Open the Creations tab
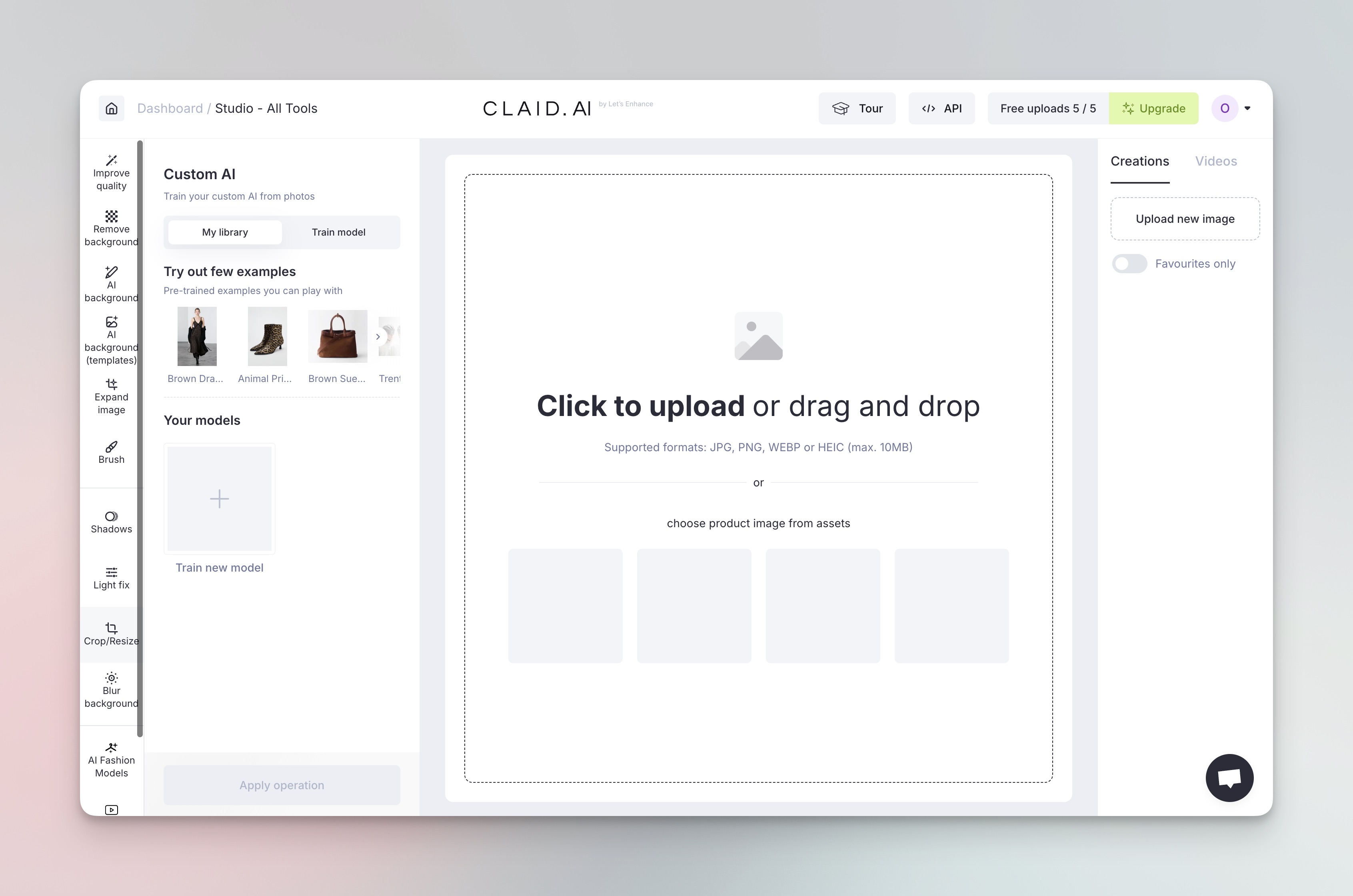This screenshot has width=1353, height=896. [1140, 162]
